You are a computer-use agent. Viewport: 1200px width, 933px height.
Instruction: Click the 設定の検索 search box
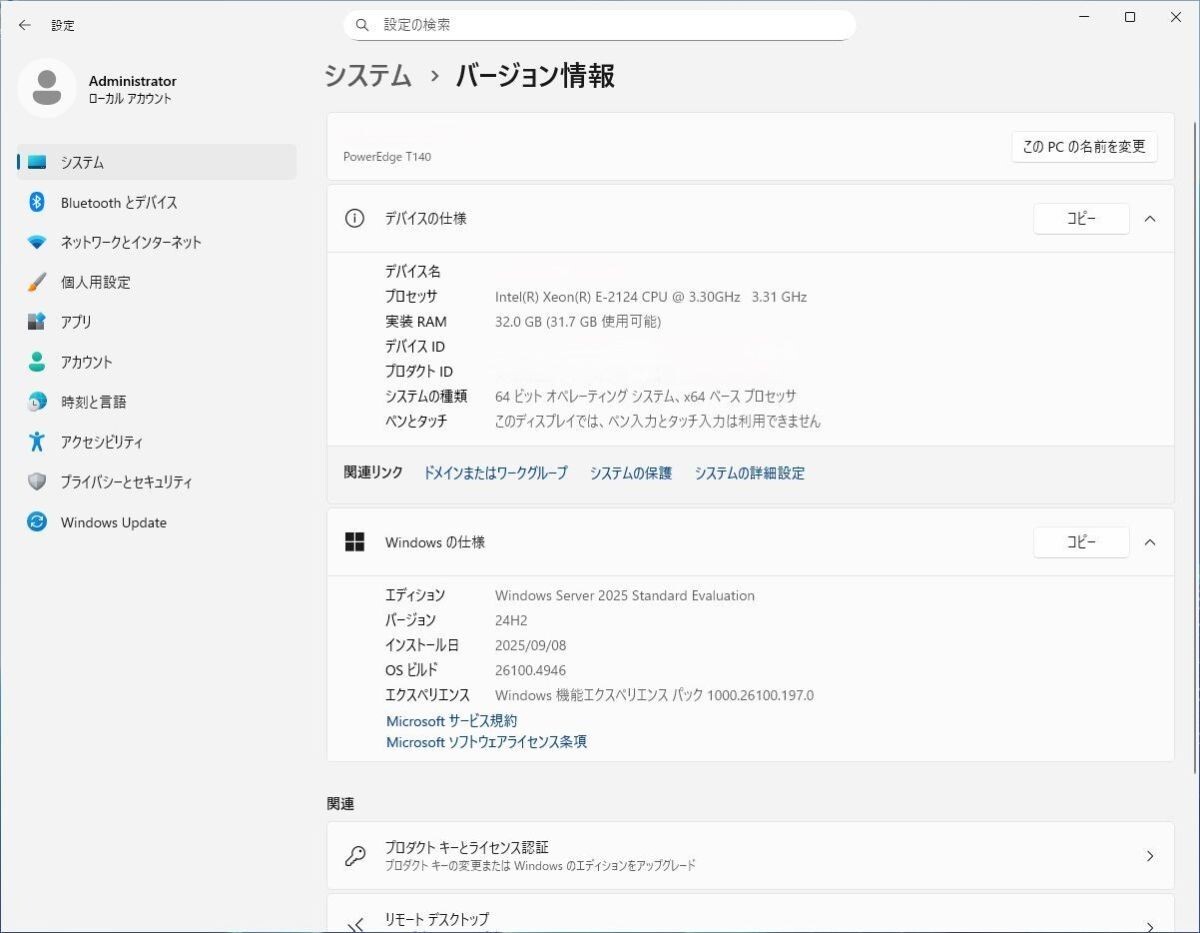[x=600, y=25]
